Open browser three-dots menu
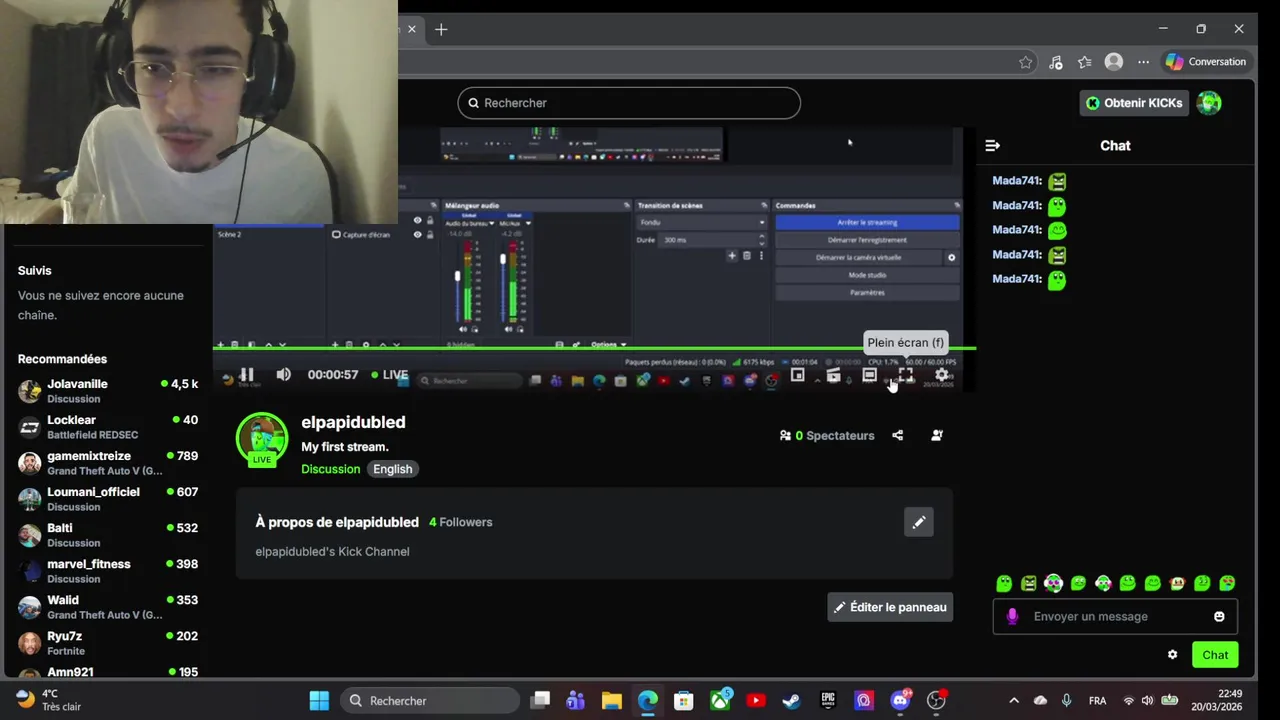The image size is (1280, 720). click(1143, 62)
